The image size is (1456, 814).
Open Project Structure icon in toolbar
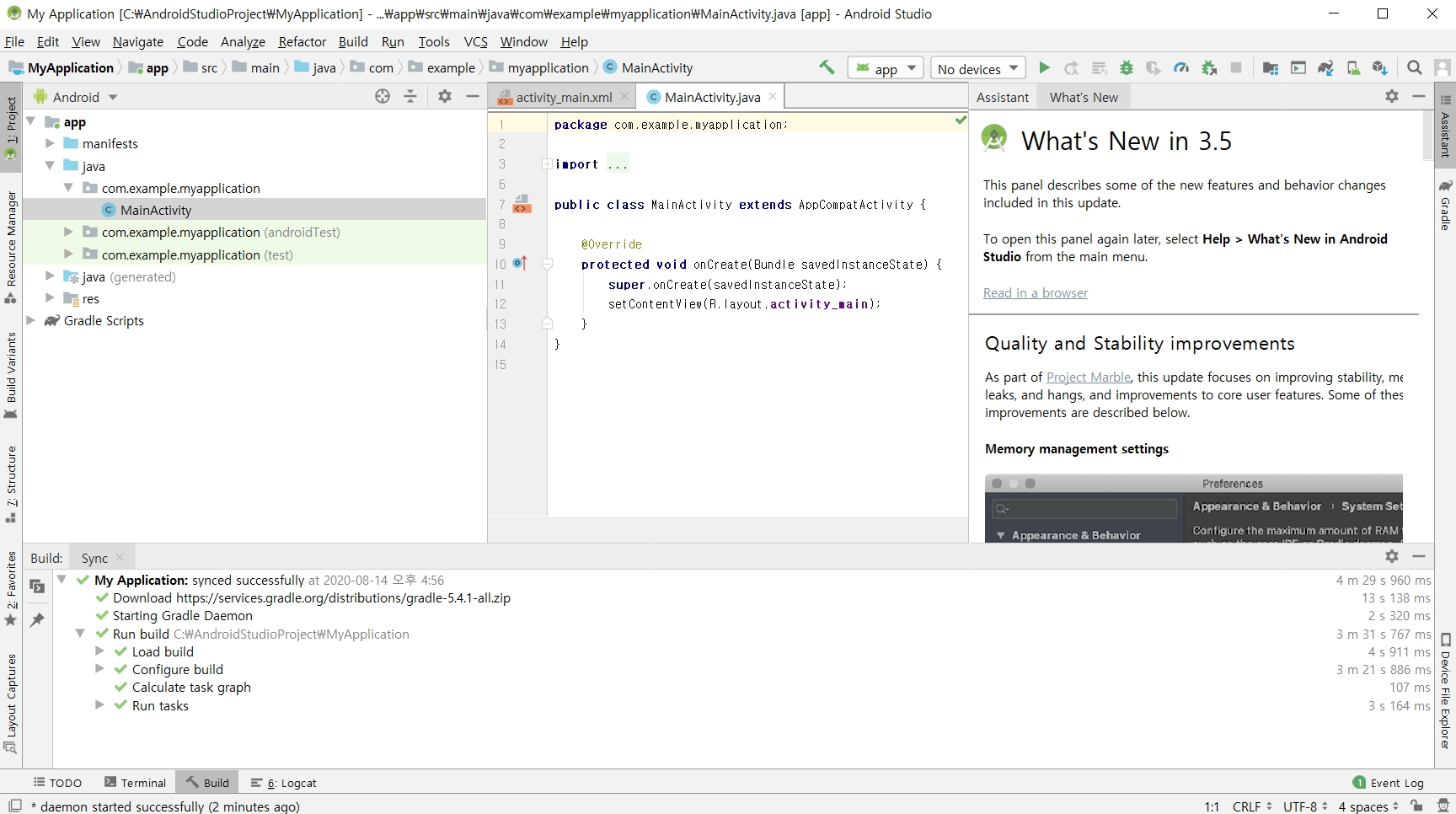pyautogui.click(x=1271, y=68)
